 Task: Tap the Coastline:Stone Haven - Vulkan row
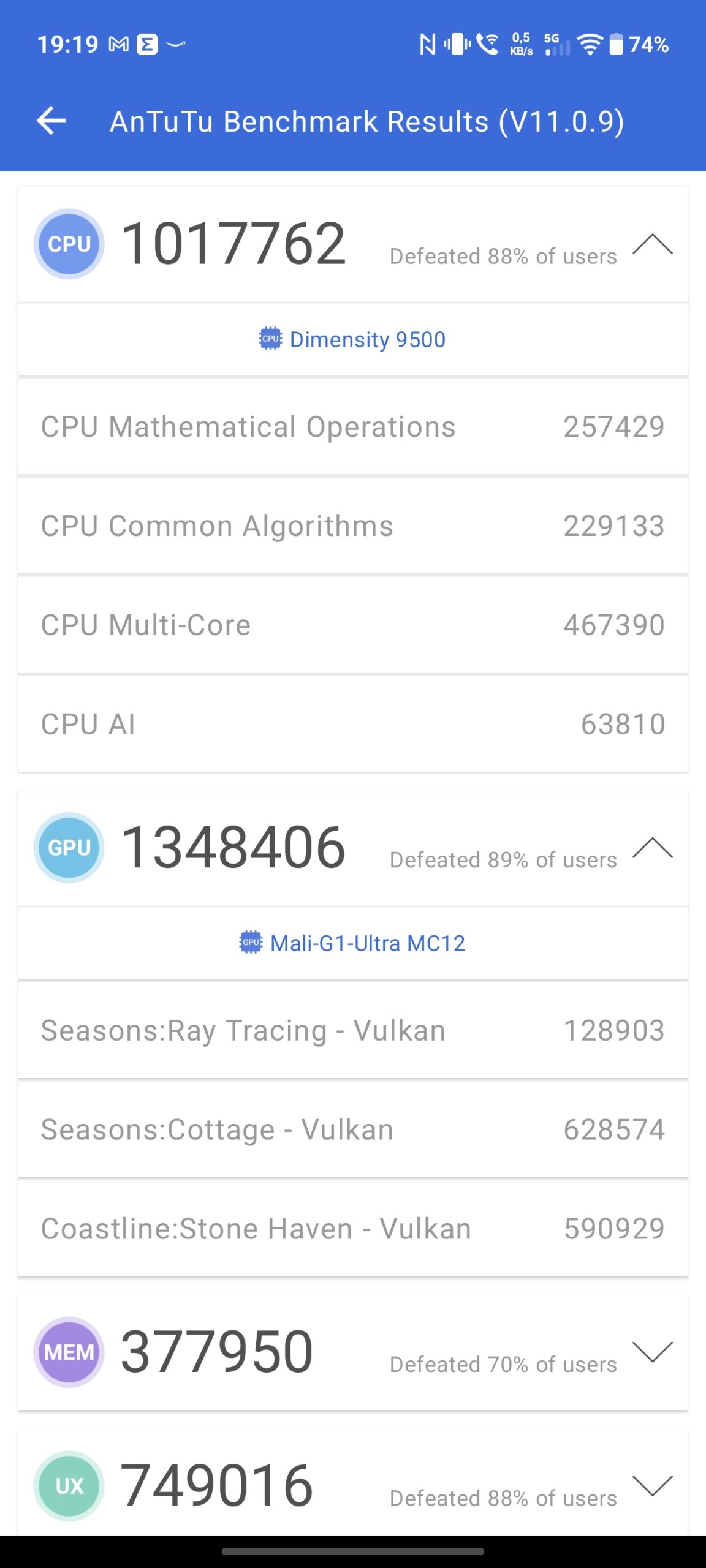[x=353, y=1229]
